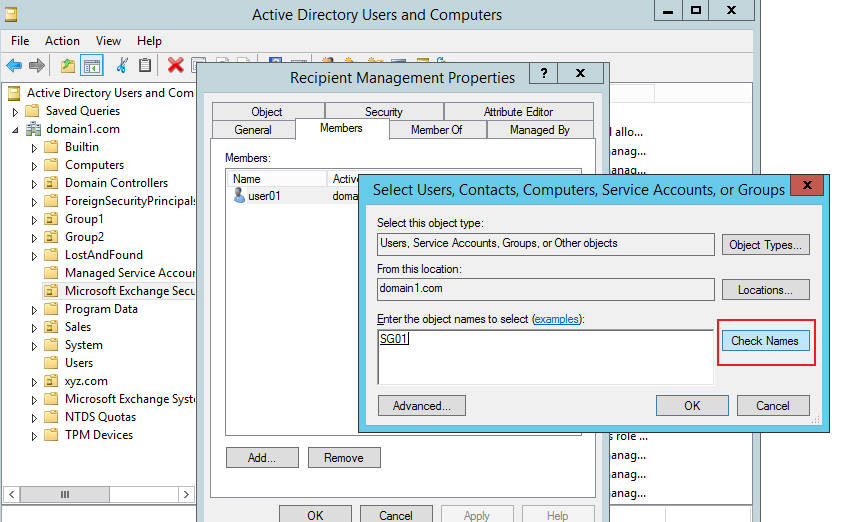Click the object type field showing Users, Service Accounts
The width and height of the screenshot is (844, 522).
coord(546,244)
